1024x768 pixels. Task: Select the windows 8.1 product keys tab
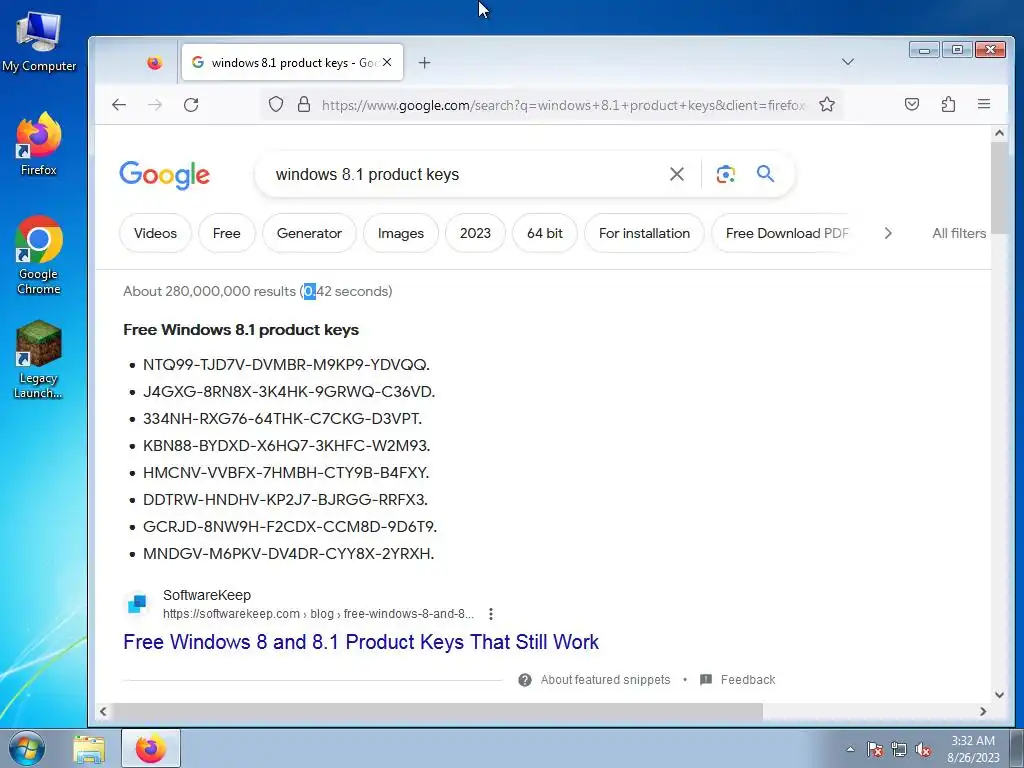pyautogui.click(x=292, y=63)
